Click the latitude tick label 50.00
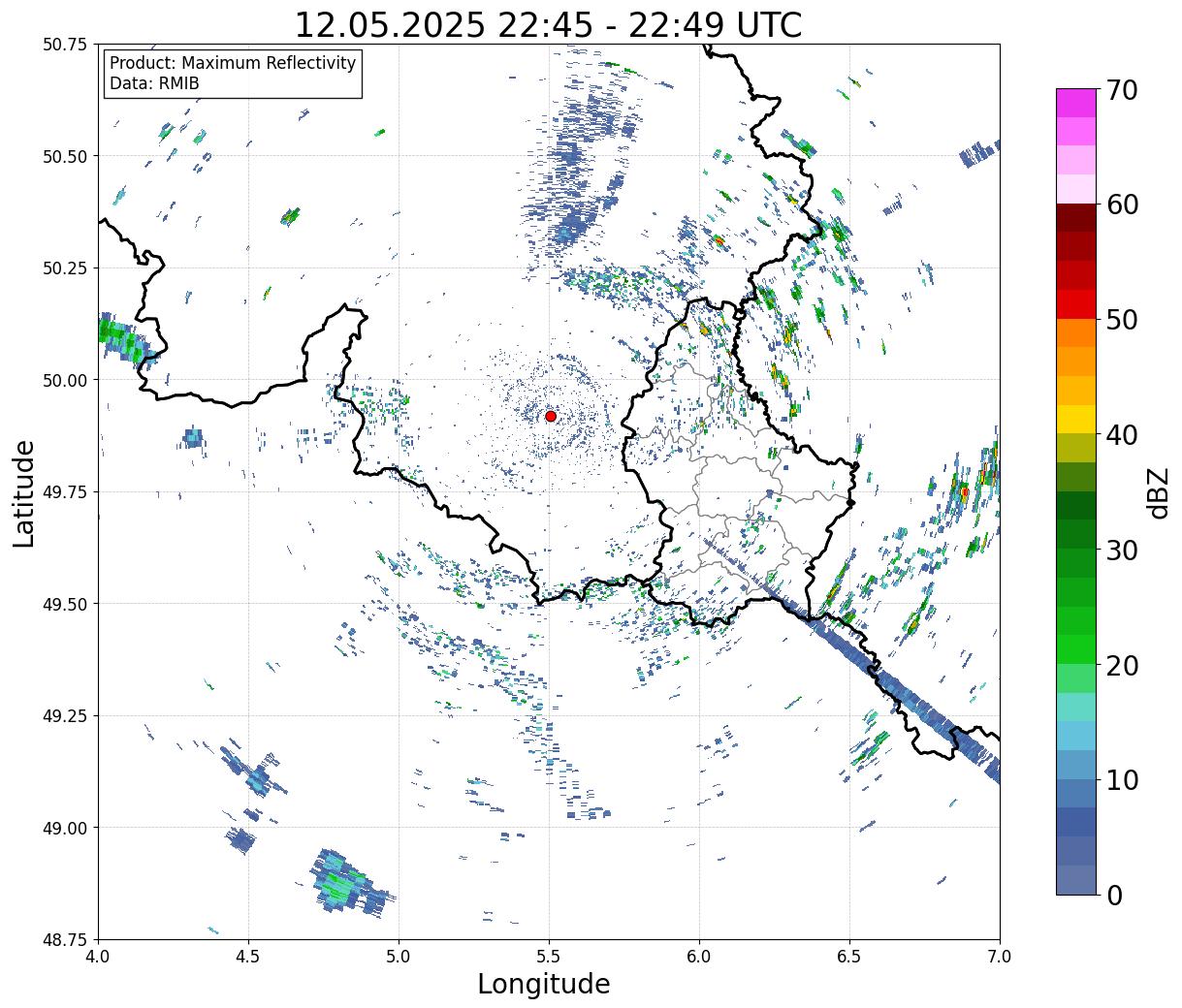 (x=65, y=380)
